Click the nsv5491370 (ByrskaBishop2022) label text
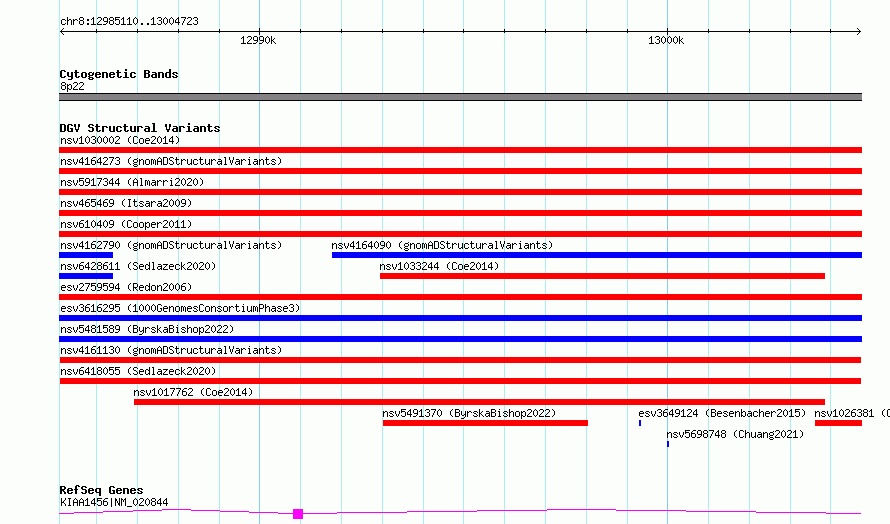 click(469, 413)
